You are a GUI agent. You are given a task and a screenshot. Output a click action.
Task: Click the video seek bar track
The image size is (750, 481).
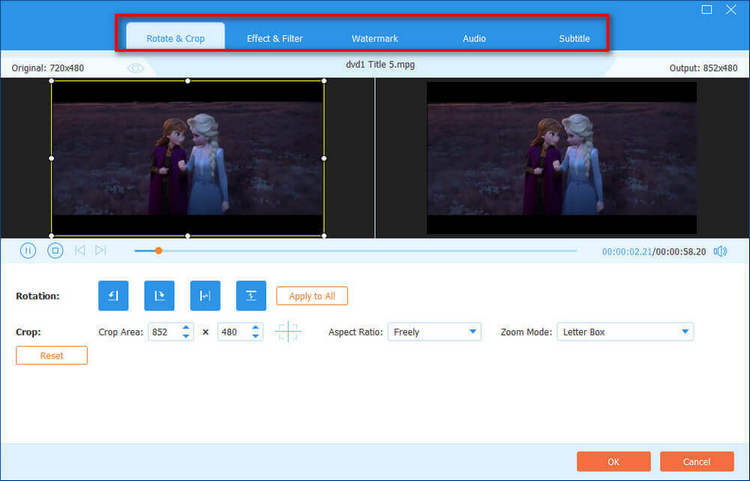pos(355,251)
